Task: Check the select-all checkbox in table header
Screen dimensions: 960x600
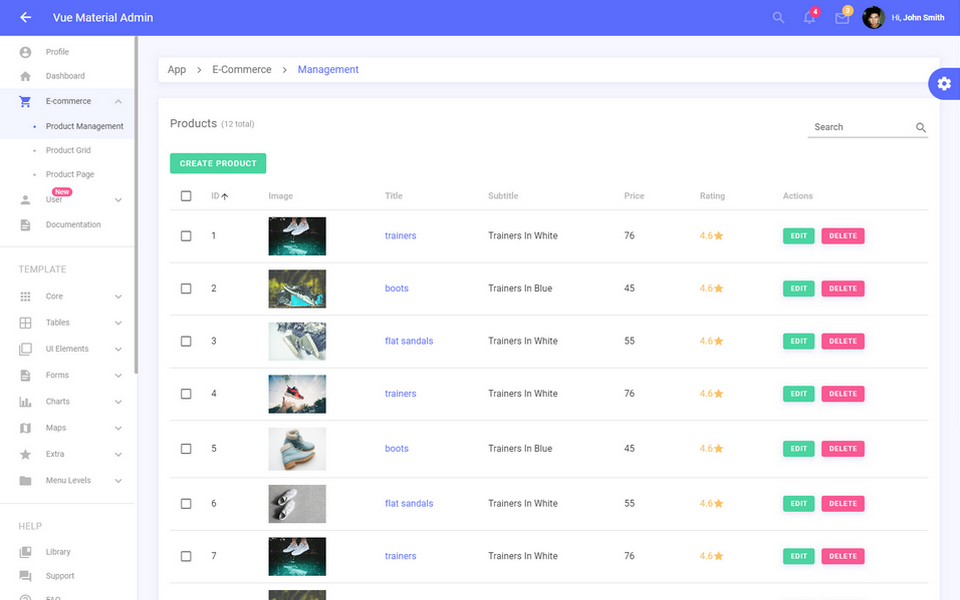Action: click(x=186, y=195)
